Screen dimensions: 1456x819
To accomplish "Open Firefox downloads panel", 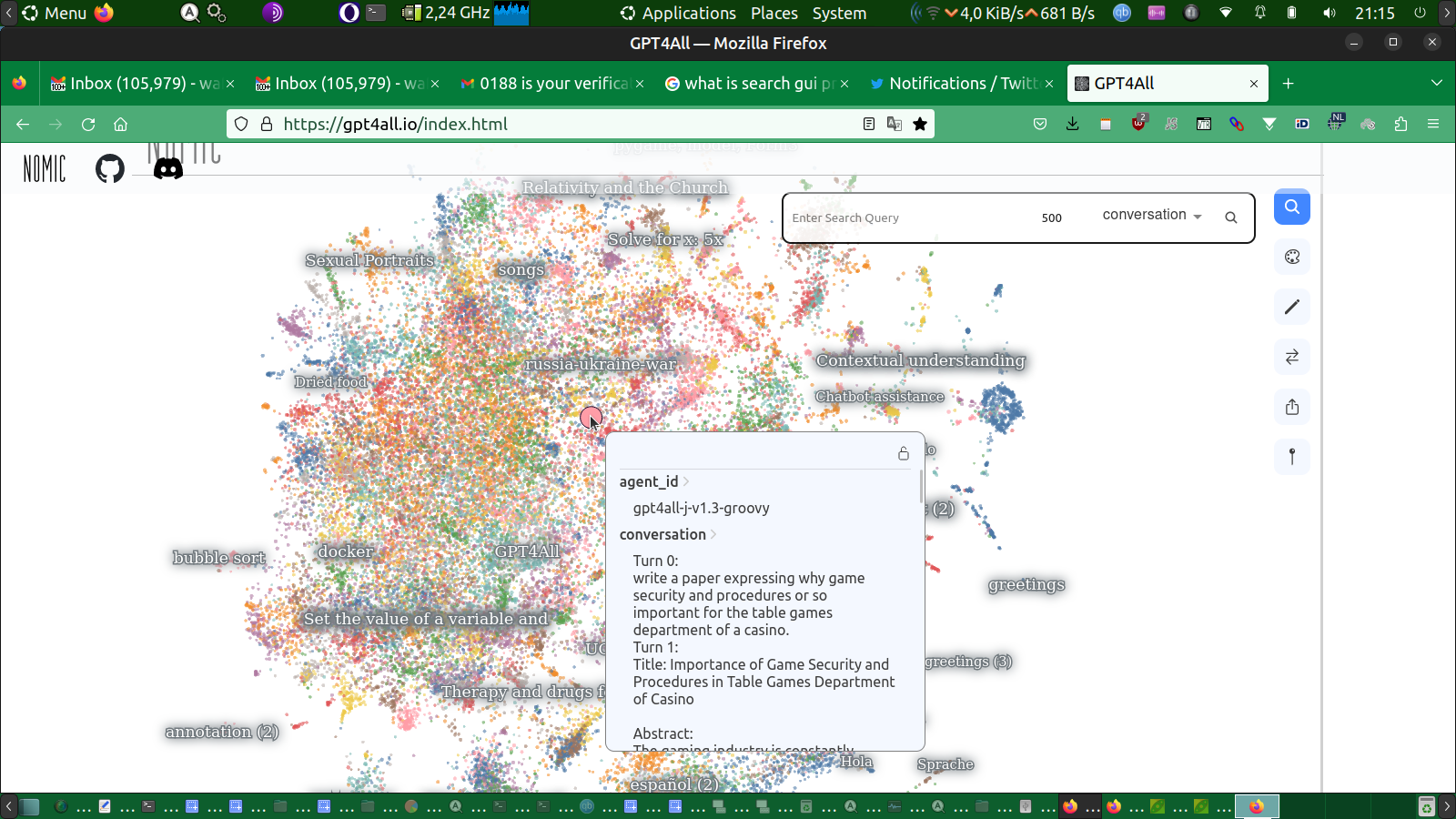I will [1073, 124].
